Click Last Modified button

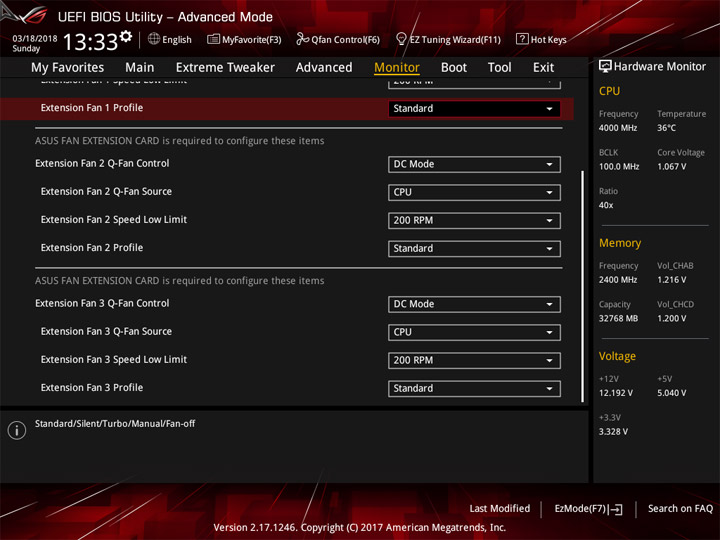click(500, 508)
